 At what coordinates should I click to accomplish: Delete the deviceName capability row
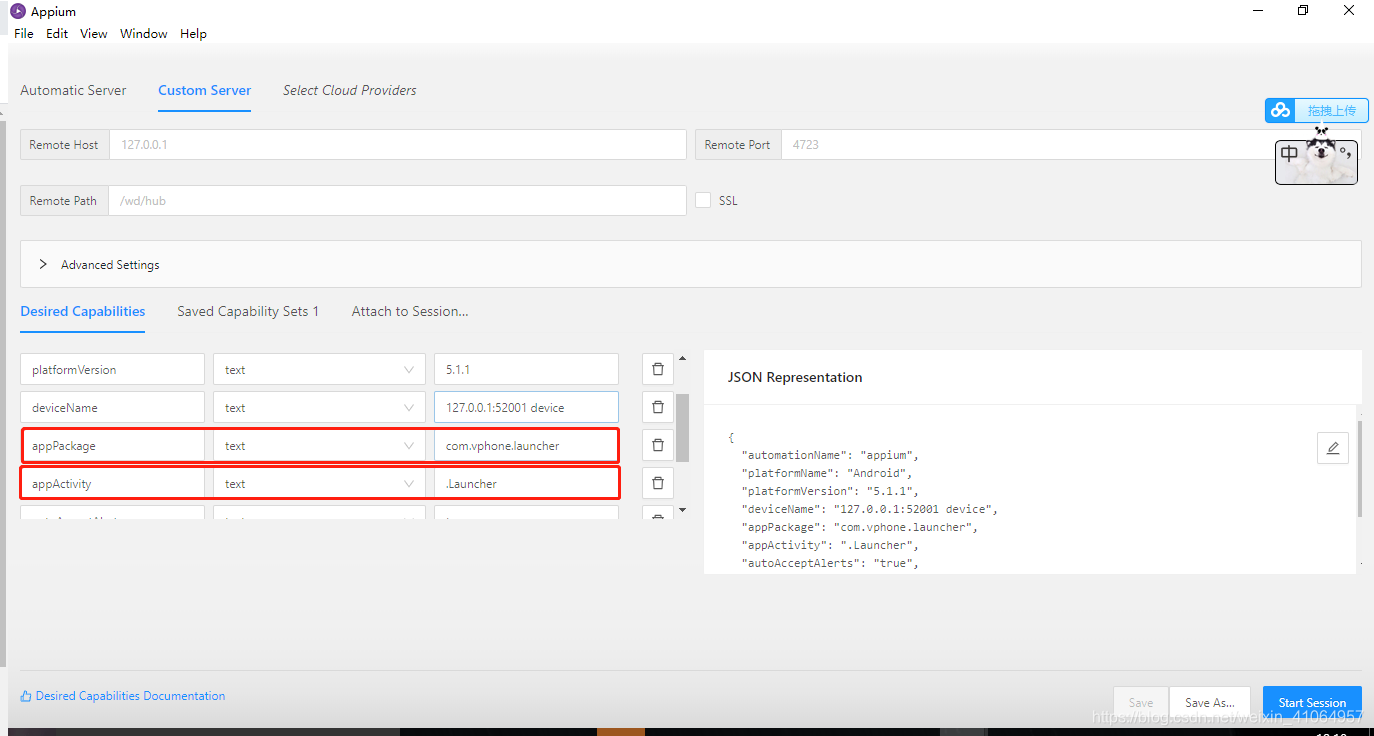[658, 407]
